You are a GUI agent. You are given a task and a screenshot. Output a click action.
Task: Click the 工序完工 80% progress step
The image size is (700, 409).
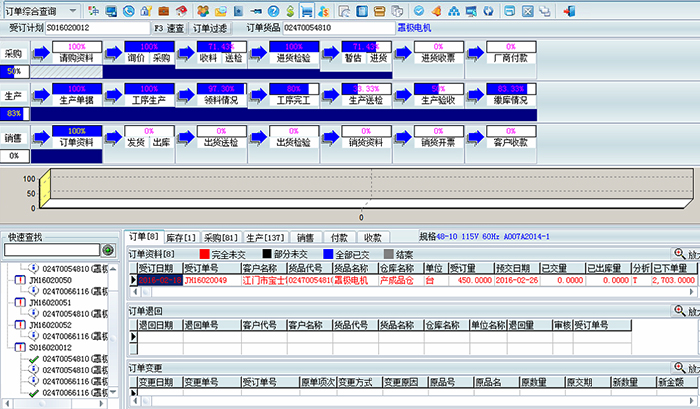[293, 95]
